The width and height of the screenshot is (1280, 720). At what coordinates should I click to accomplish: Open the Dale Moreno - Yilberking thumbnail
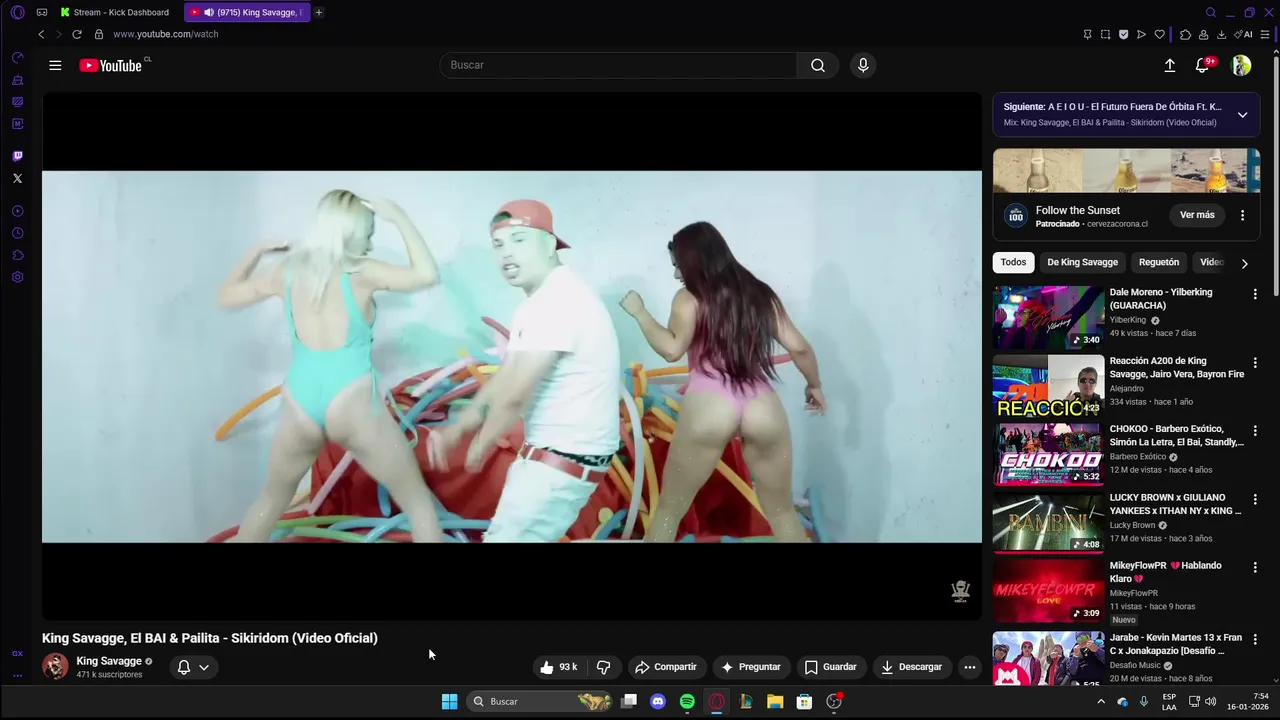(1048, 317)
